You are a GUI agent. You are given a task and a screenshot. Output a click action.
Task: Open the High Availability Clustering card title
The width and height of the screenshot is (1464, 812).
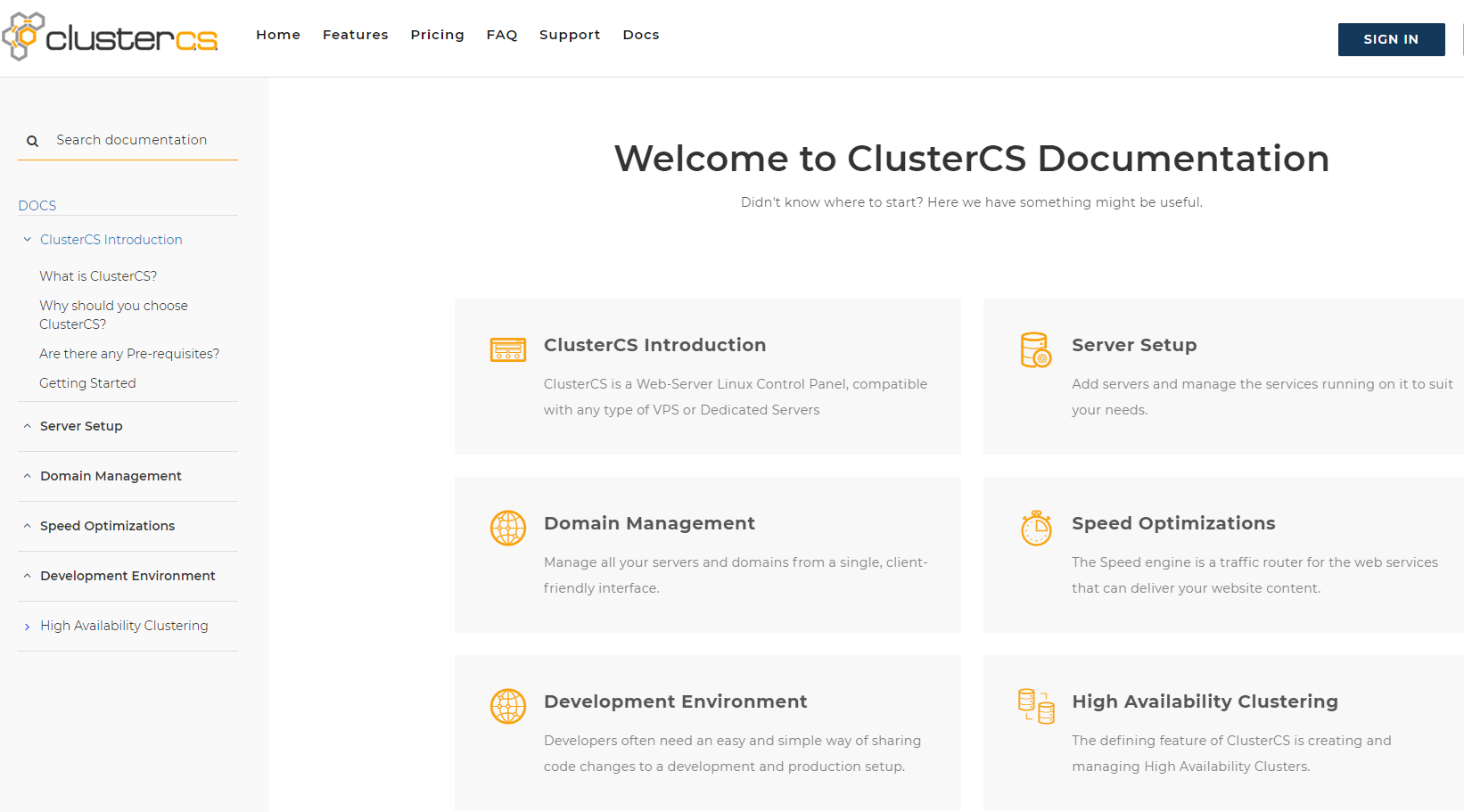(x=1205, y=701)
